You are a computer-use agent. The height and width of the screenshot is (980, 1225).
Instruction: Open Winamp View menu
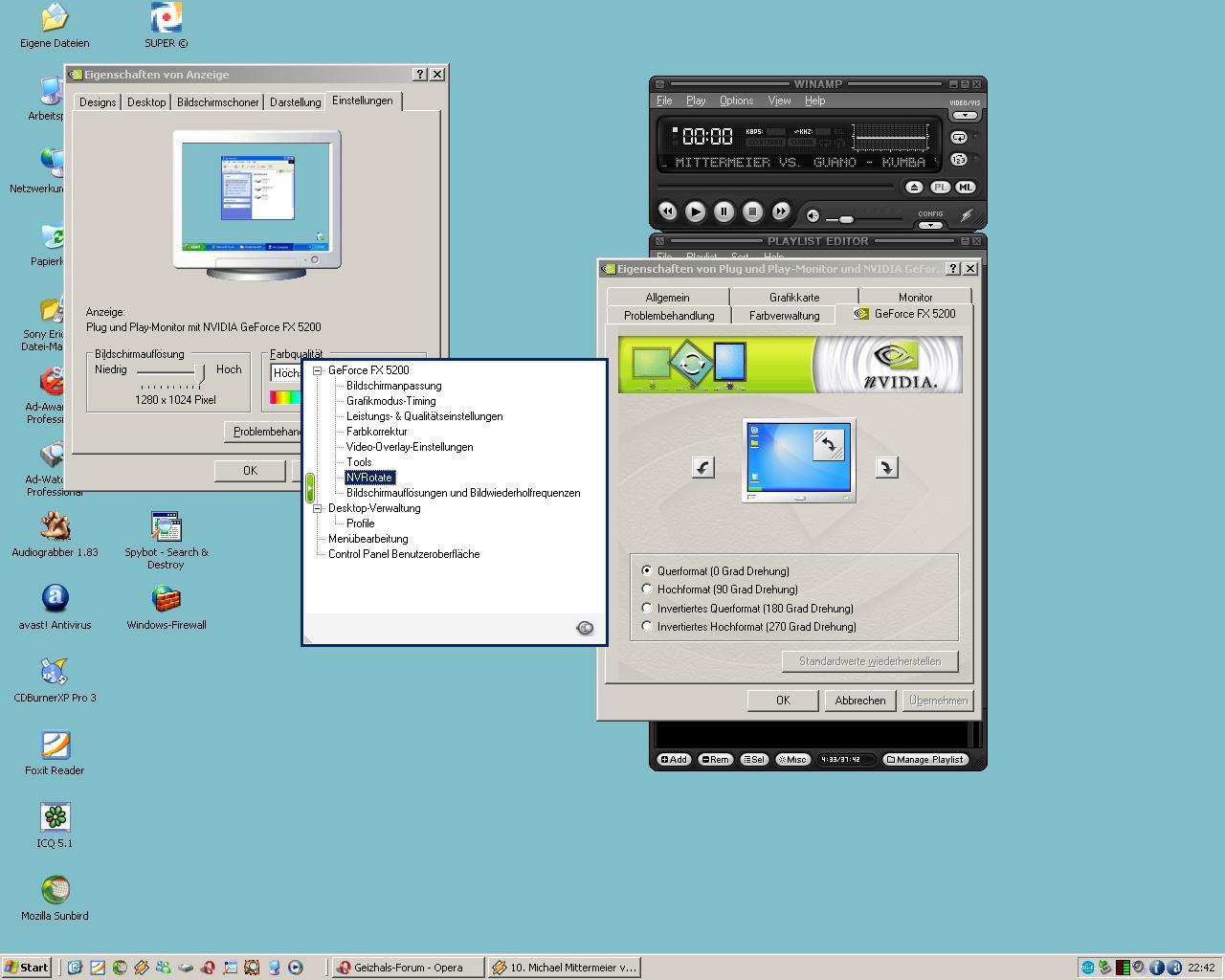779,100
